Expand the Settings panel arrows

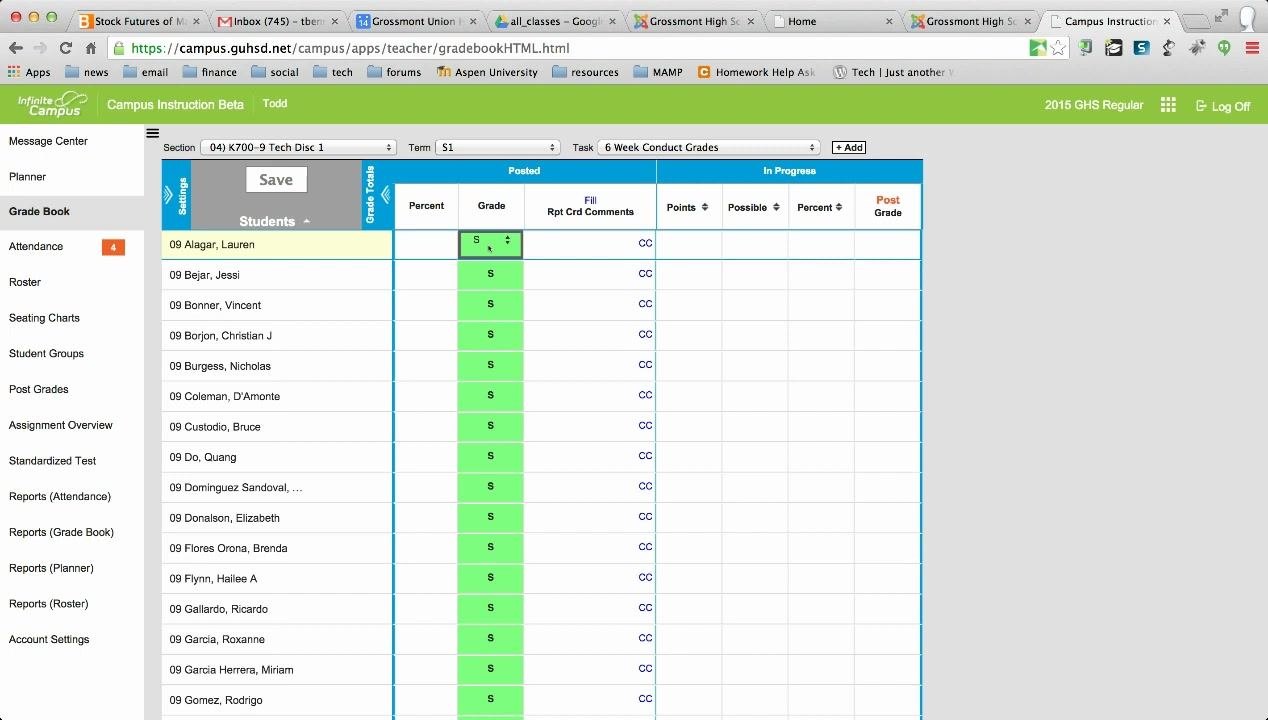coord(168,195)
